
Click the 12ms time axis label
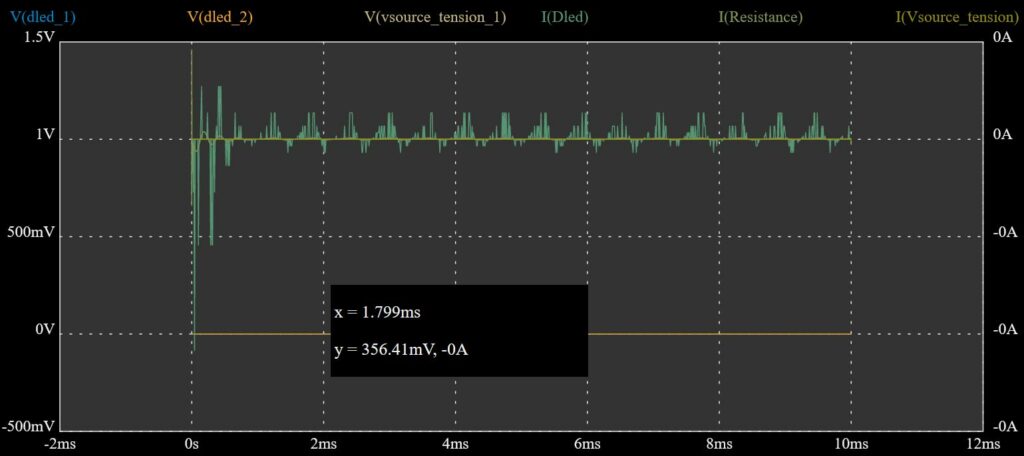coord(982,444)
